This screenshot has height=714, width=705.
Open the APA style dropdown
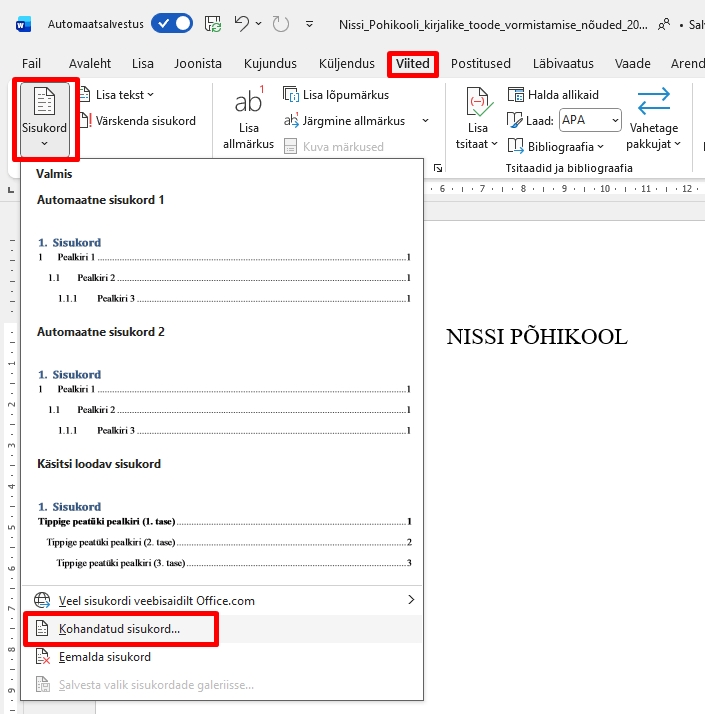[590, 120]
